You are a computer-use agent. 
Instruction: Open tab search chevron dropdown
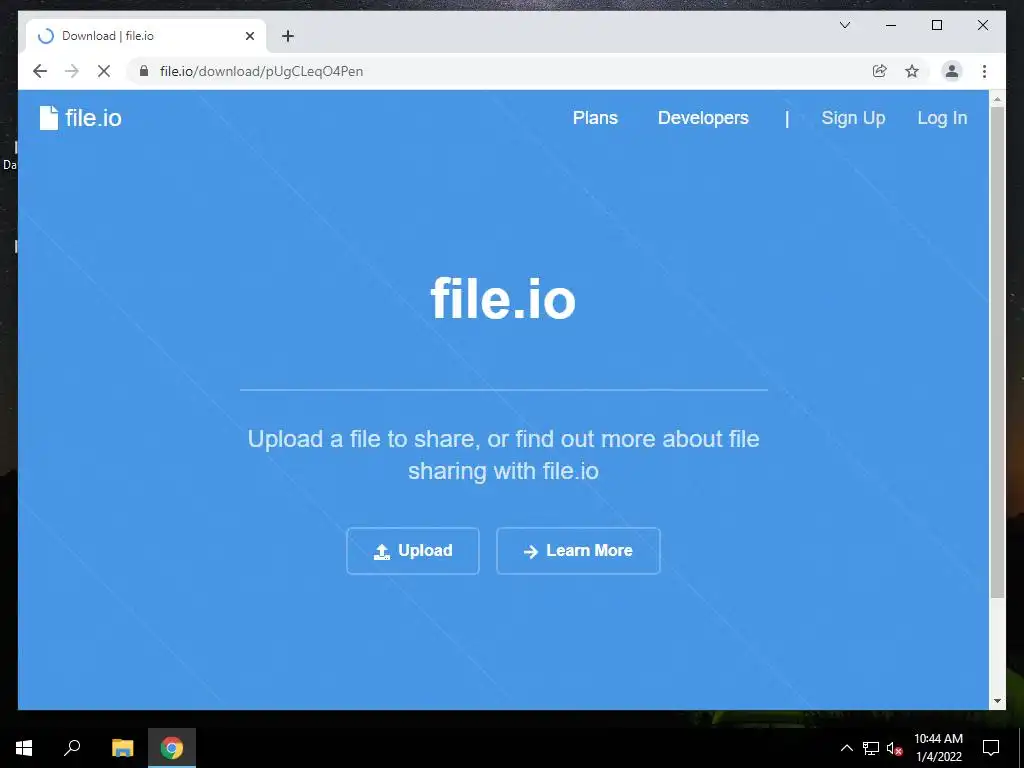click(845, 25)
